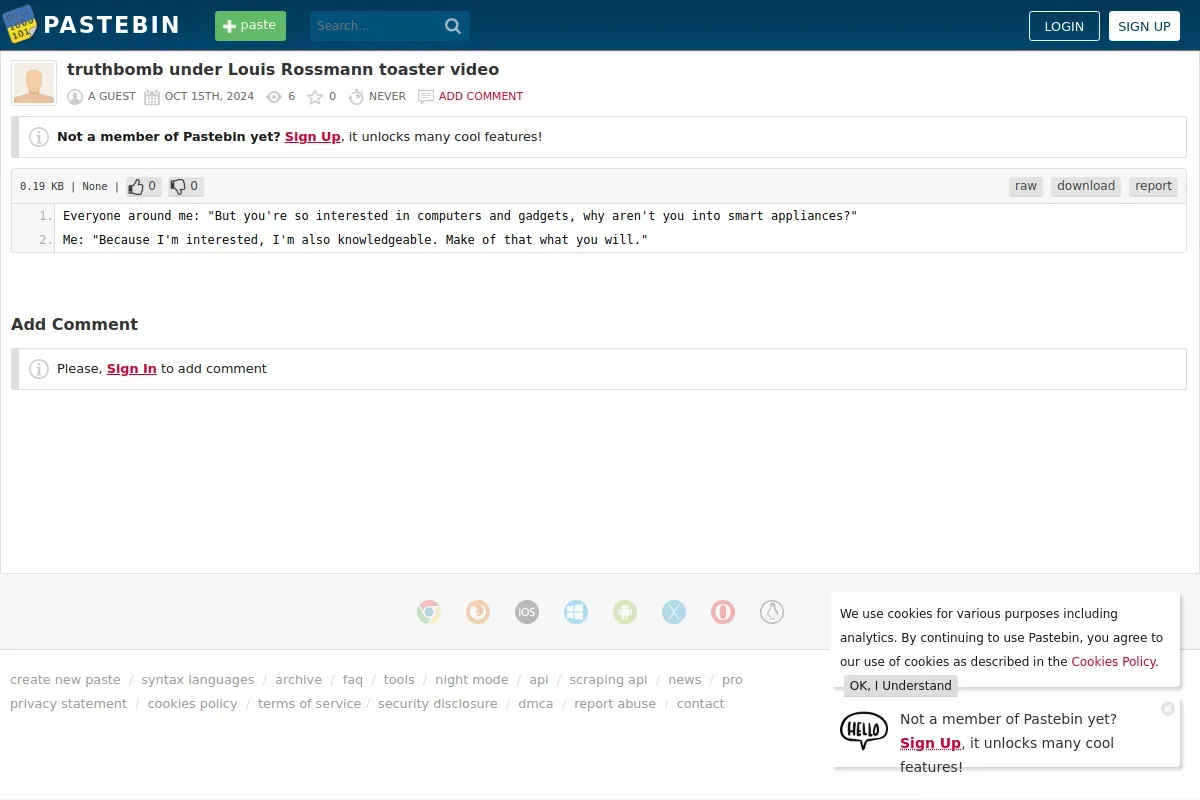1200x800 pixels.
Task: Click the LOGIN button
Action: point(1064,26)
